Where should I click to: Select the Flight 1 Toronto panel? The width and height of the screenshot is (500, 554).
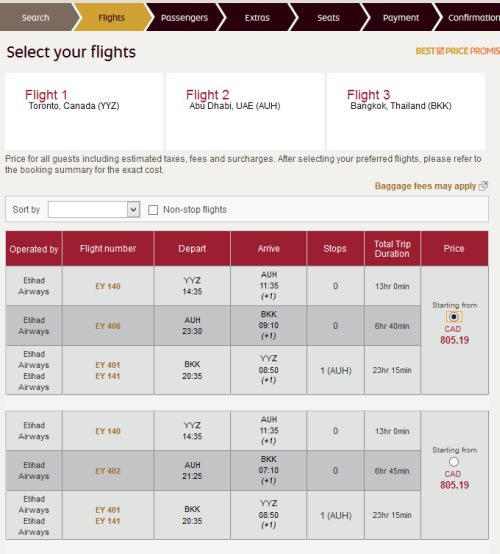pos(84,111)
